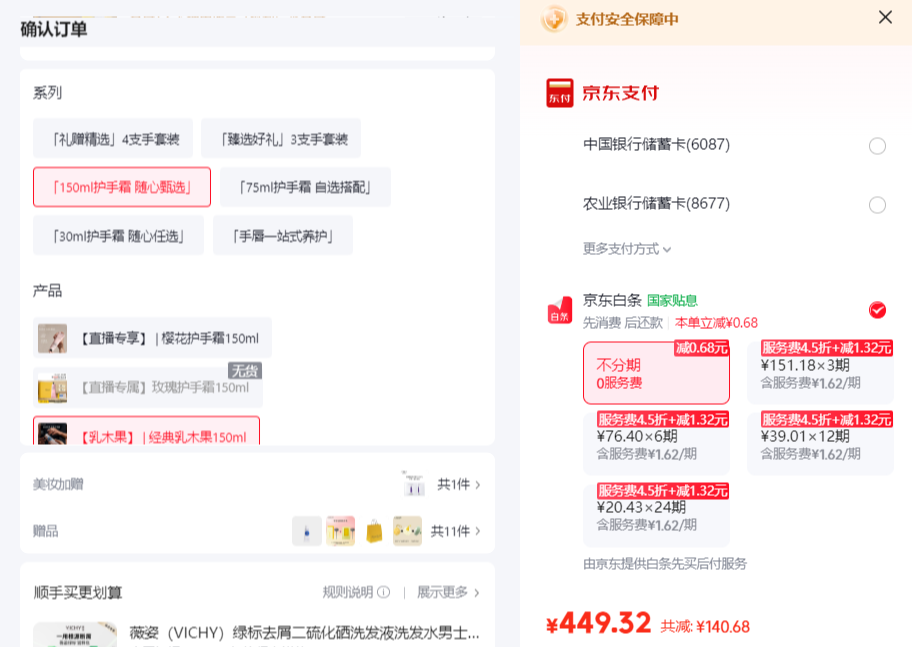The width and height of the screenshot is (912, 647).
Task: Click 顺手买更划算 section title
Action: point(77,592)
